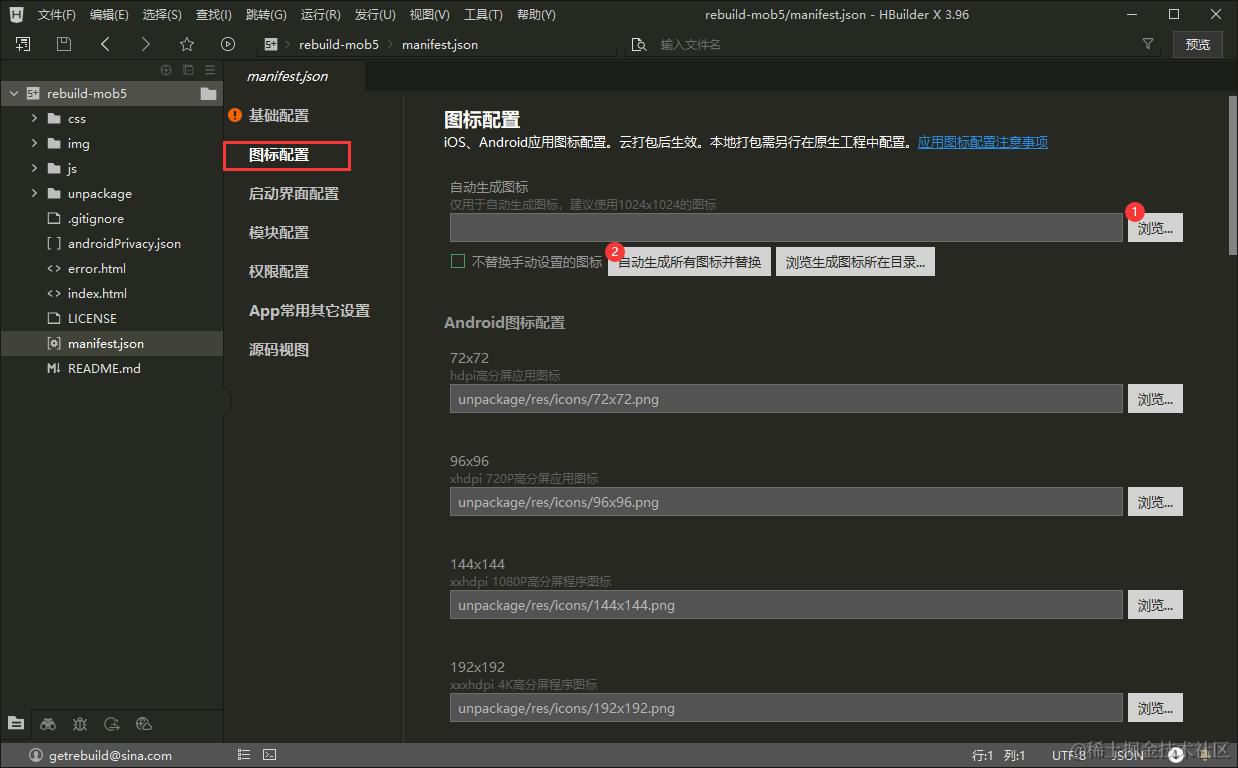The width and height of the screenshot is (1238, 768).
Task: Open the 帮助(Y) menu
Action: coord(536,15)
